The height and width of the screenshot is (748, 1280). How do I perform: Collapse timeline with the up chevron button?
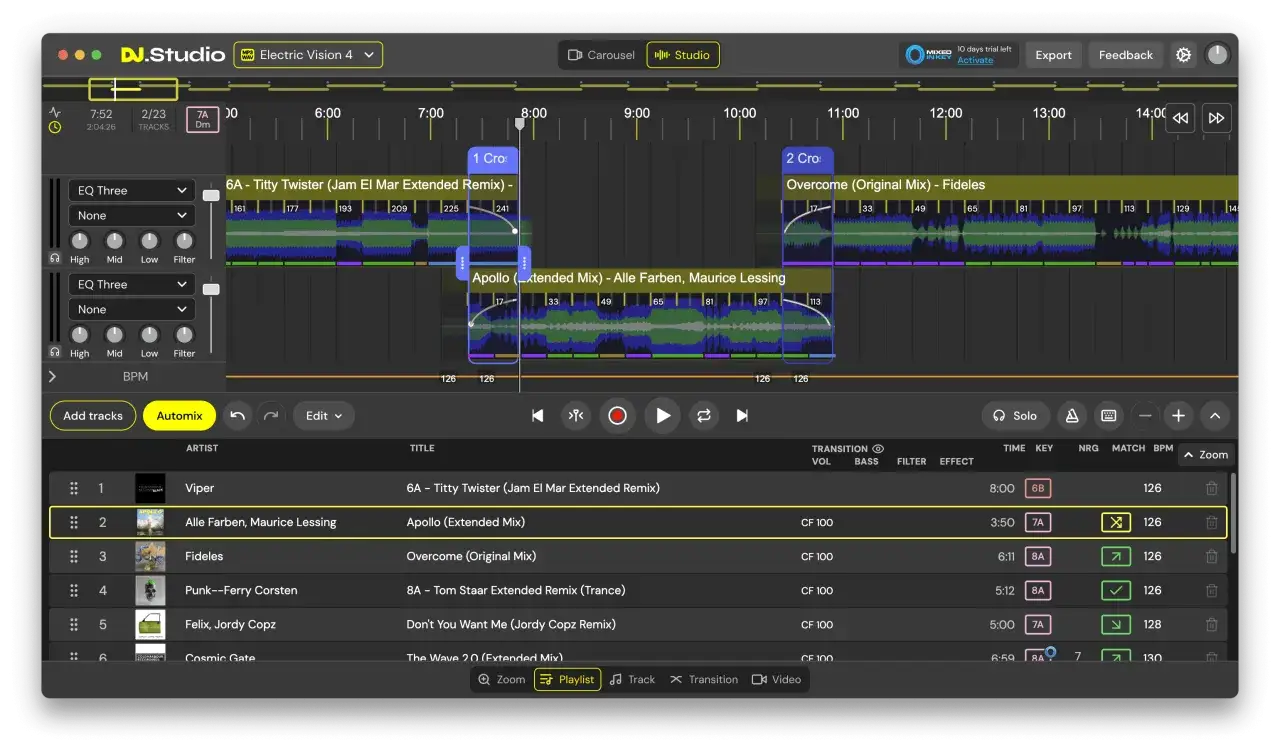1215,416
